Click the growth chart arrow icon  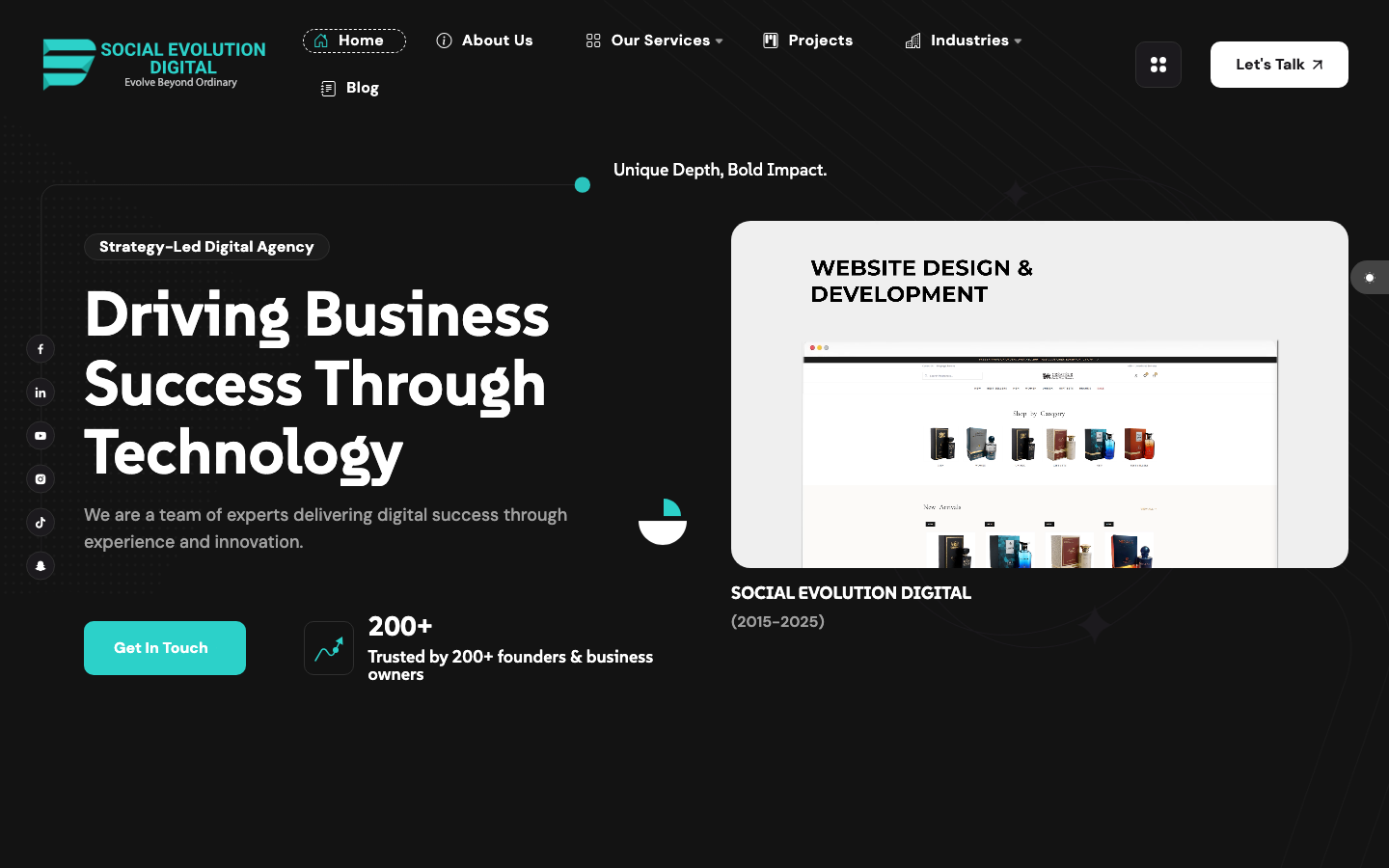329,648
